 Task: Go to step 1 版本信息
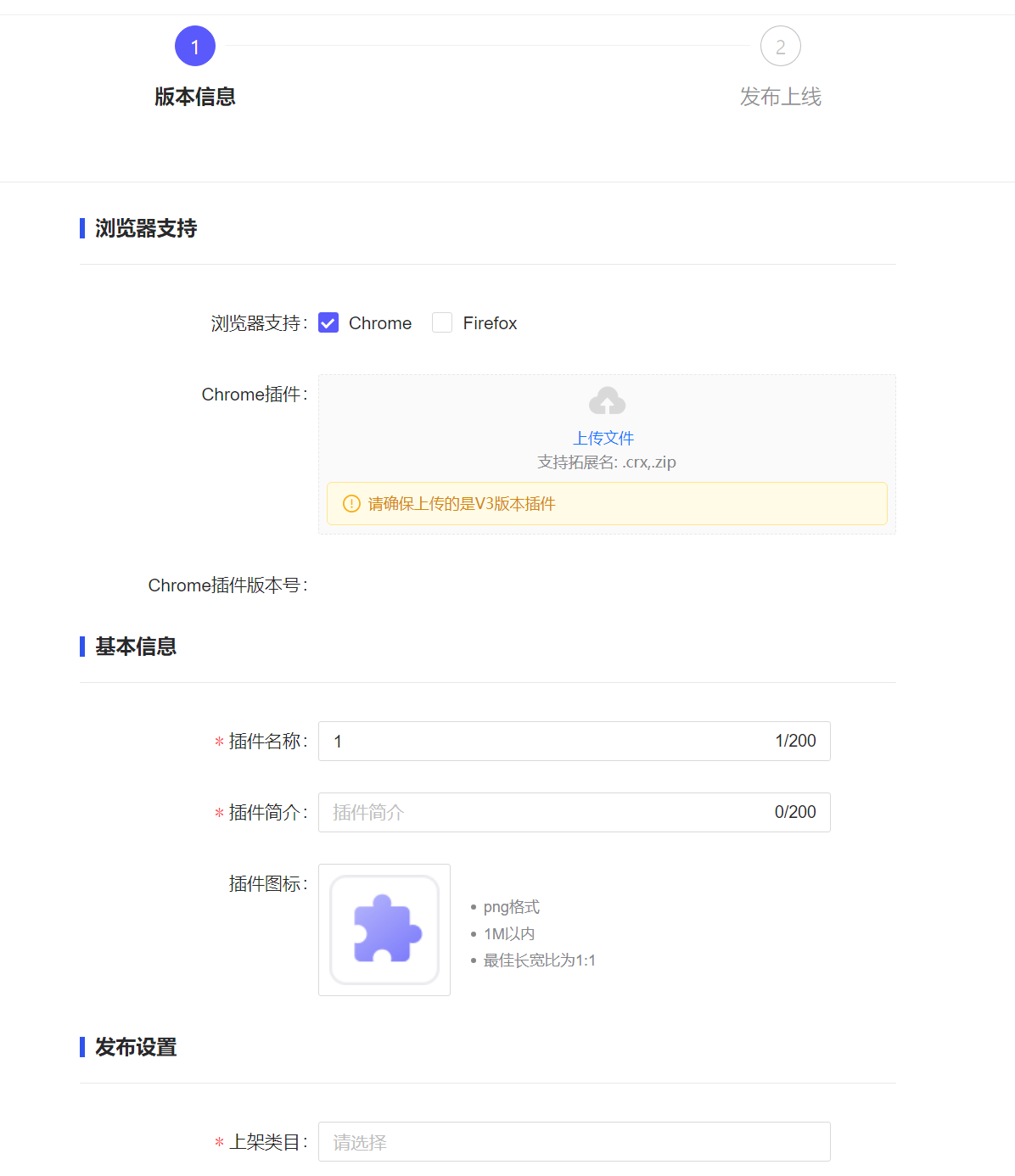pyautogui.click(x=195, y=46)
